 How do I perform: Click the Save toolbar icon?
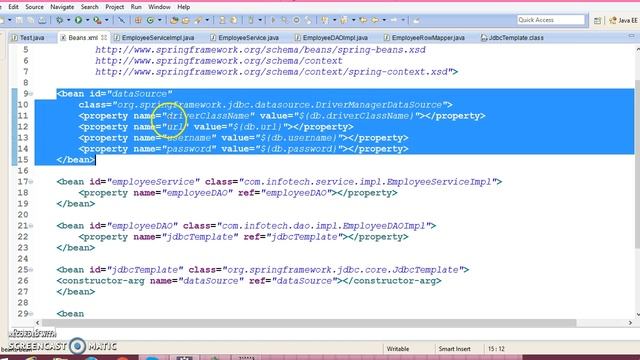(x=19, y=20)
